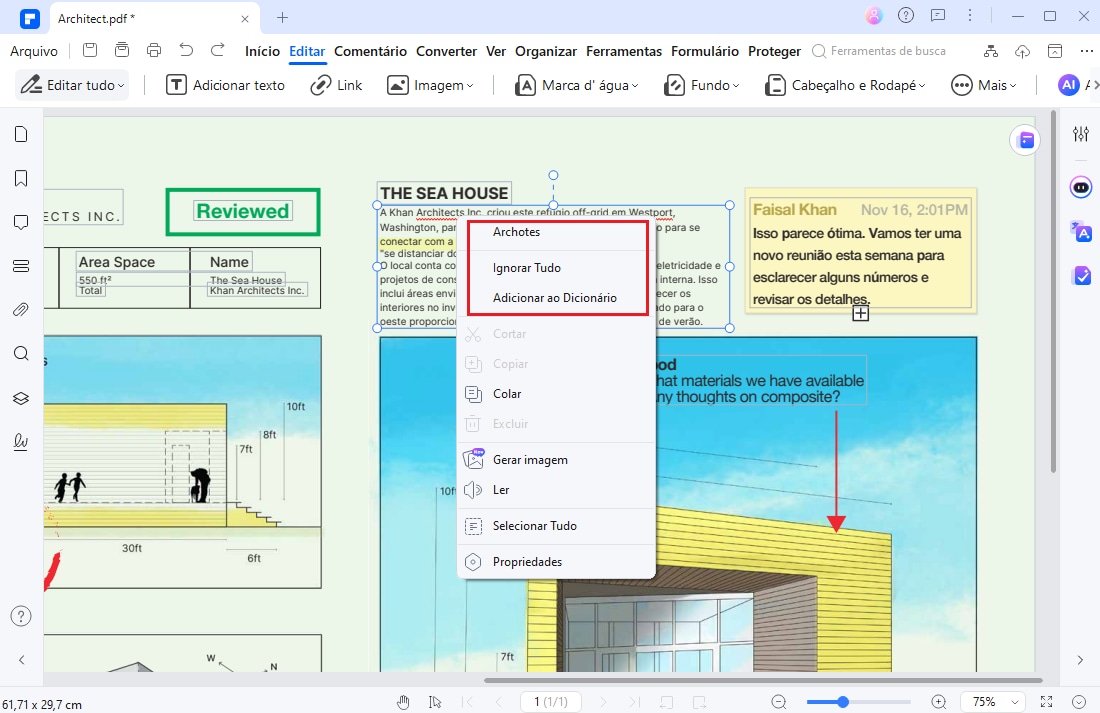Screen dimensions: 1100x713
Task: Click the help question mark in title bar
Action: tap(906, 15)
